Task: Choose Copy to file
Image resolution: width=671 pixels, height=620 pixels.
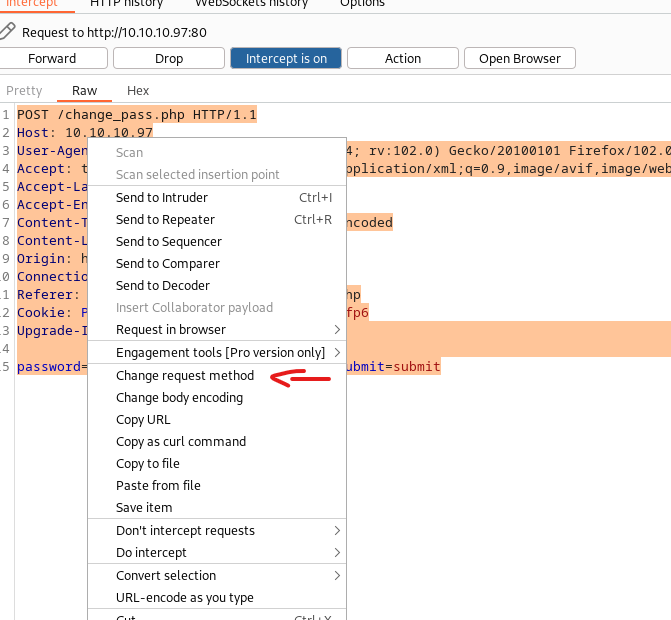Action: coord(217,463)
